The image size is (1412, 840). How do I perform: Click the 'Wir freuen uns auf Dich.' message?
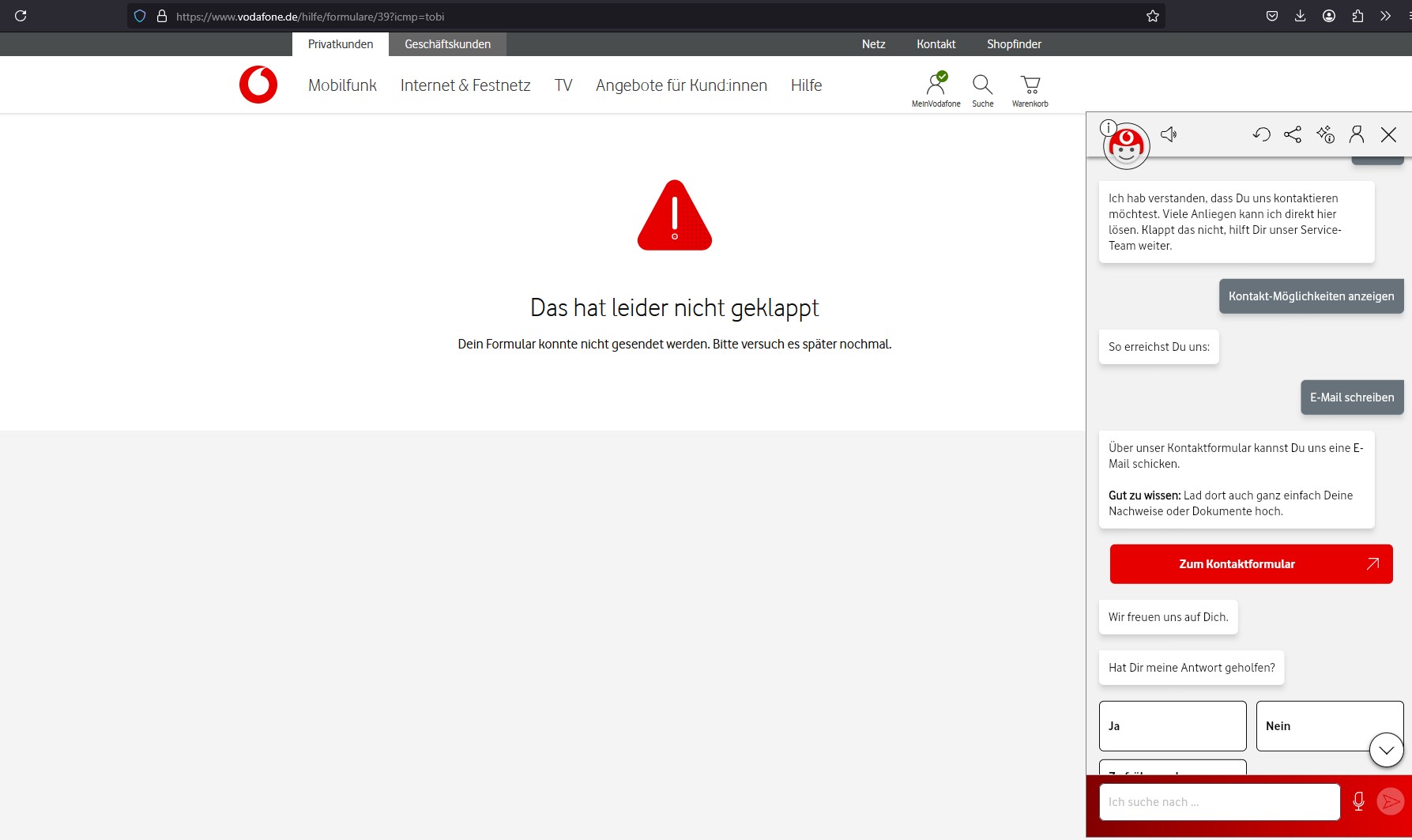(x=1169, y=617)
